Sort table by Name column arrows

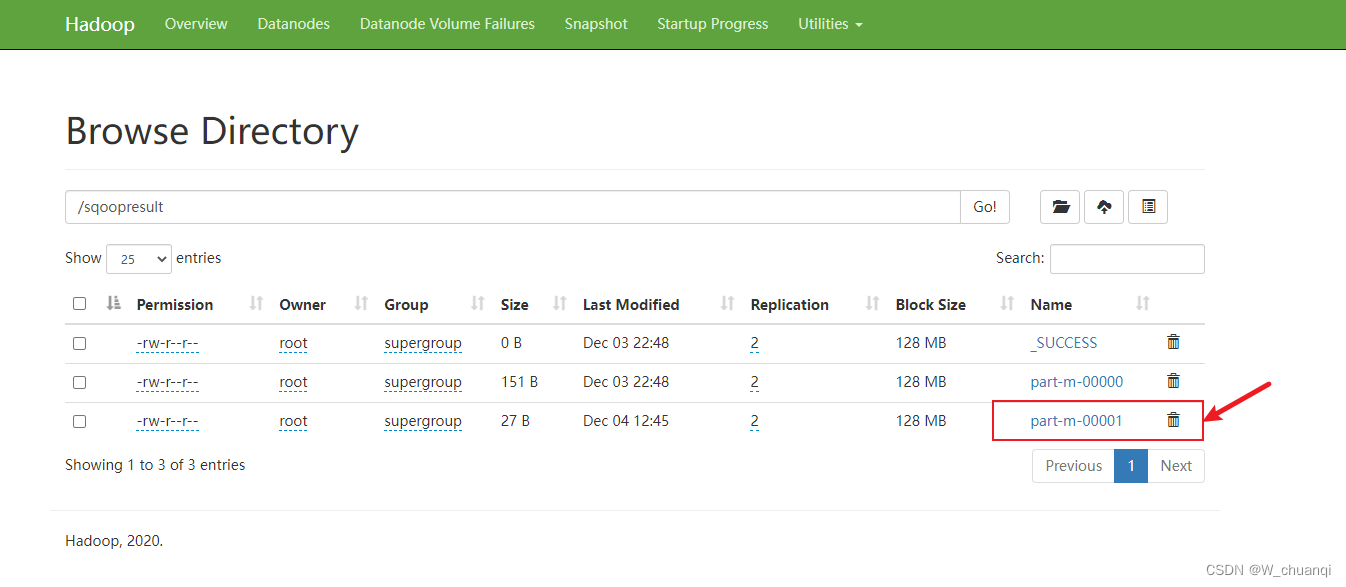pos(1143,304)
